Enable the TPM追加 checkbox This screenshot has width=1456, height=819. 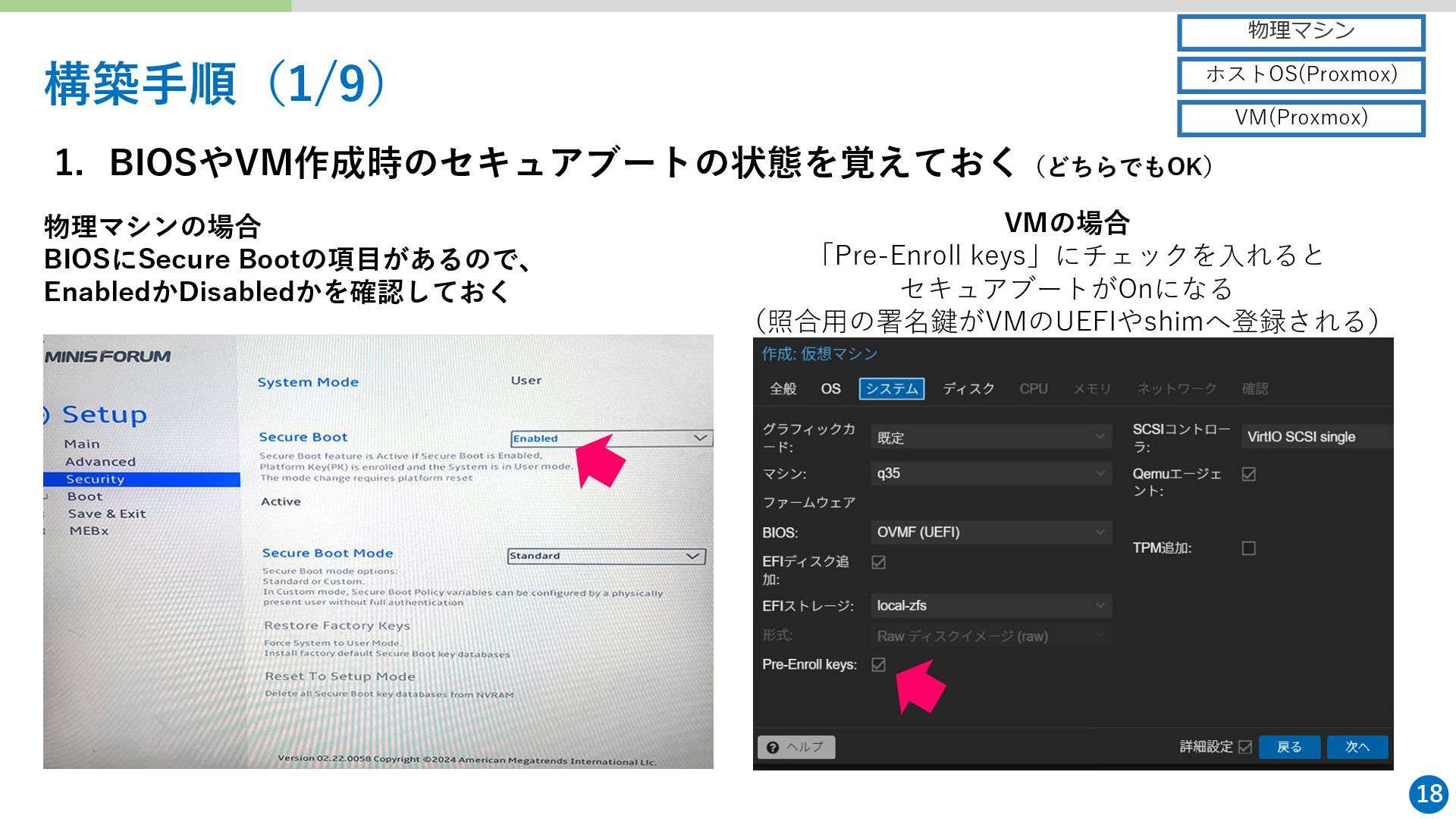pos(1248,548)
